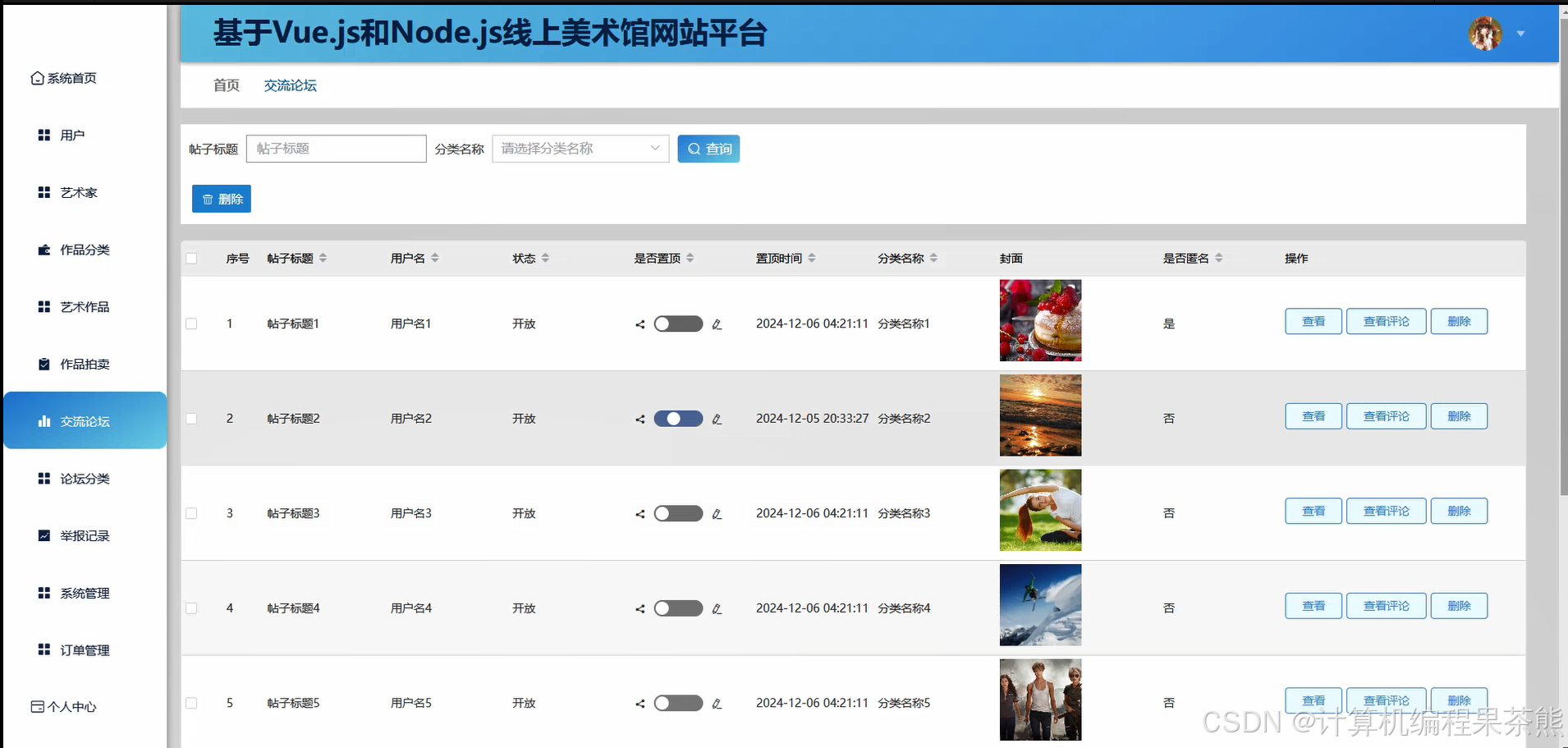Tick the checkbox for row 帖子标题3

pyautogui.click(x=191, y=513)
